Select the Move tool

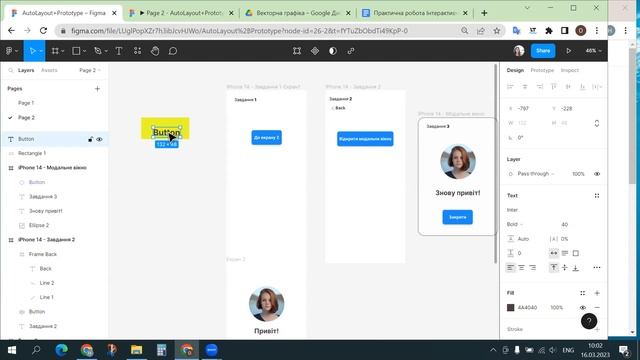(32, 51)
